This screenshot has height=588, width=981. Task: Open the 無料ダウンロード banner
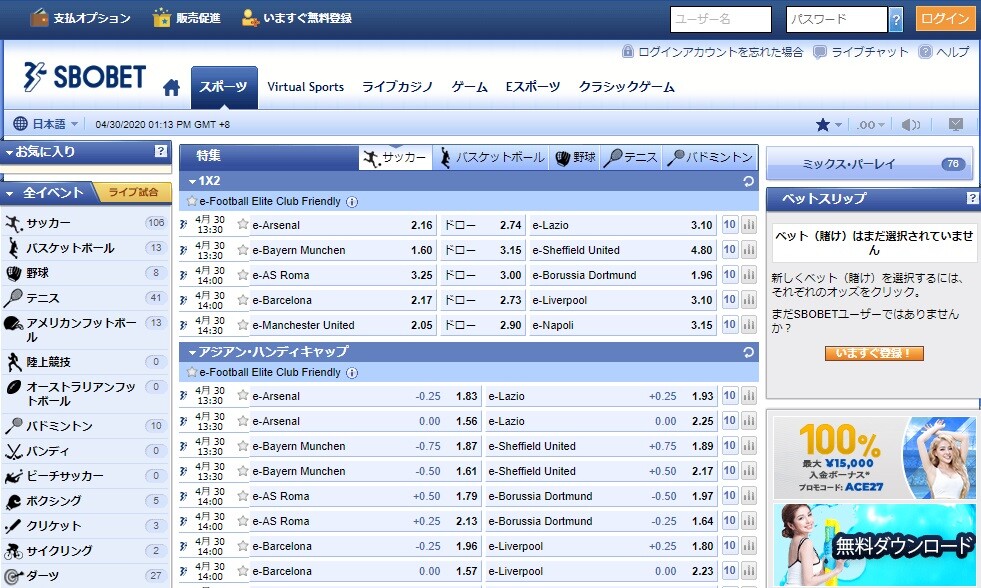873,545
